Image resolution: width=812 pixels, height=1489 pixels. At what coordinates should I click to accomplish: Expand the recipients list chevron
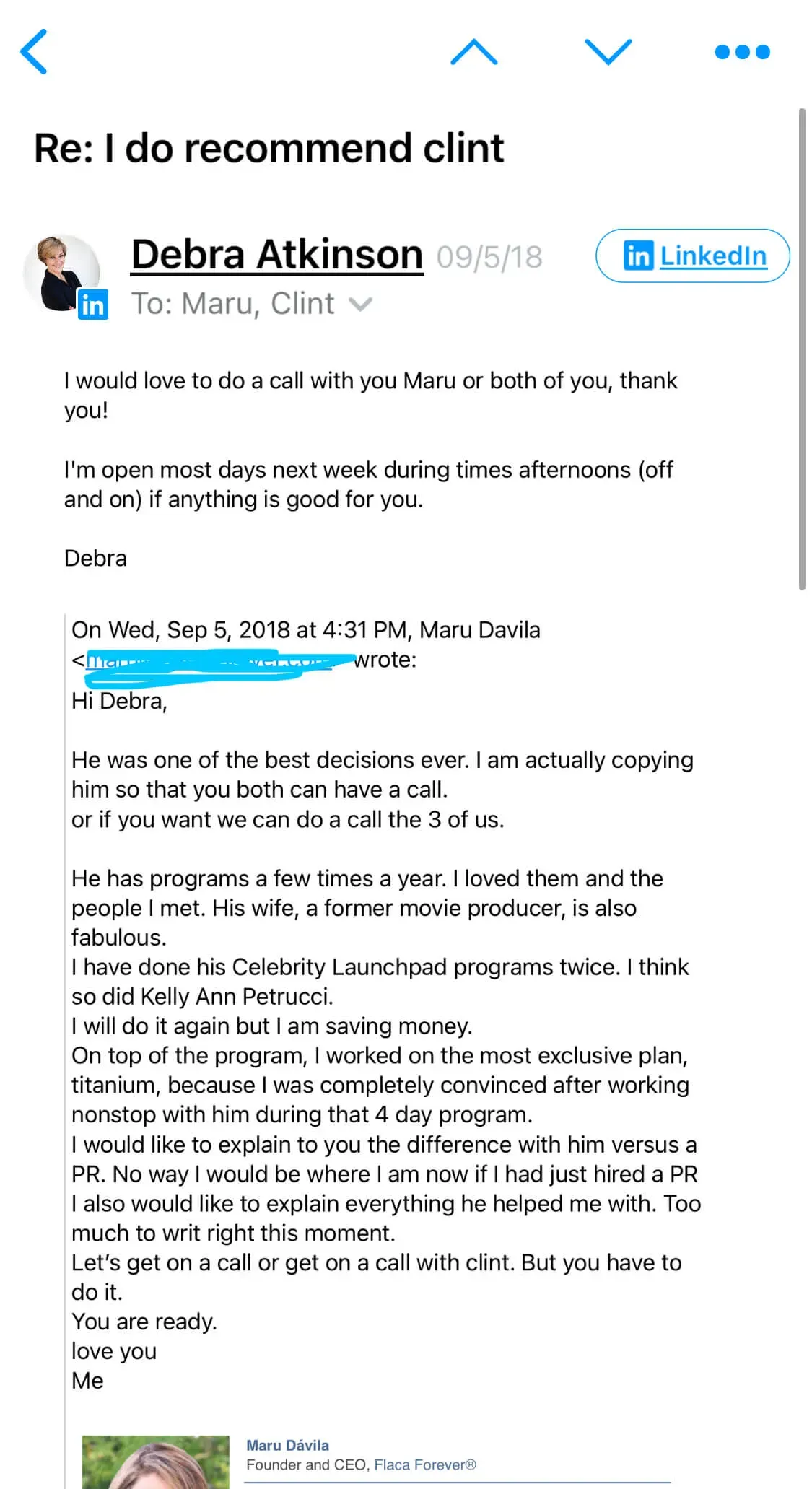coord(361,305)
